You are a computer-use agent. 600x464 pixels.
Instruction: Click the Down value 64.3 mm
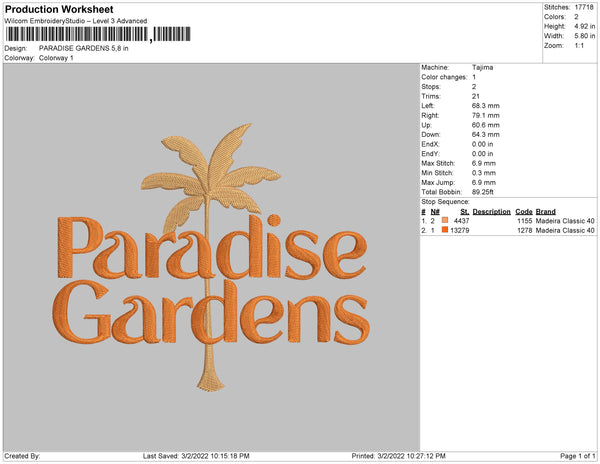point(486,135)
